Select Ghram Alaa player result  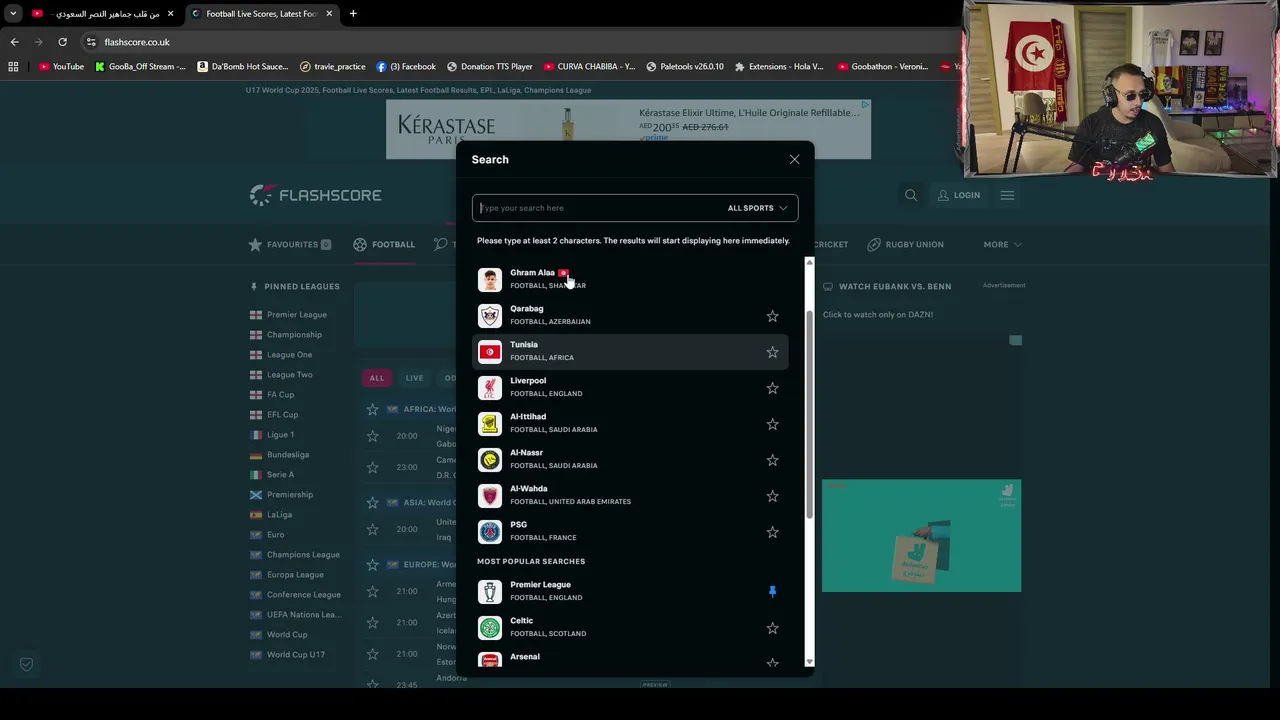click(x=630, y=279)
